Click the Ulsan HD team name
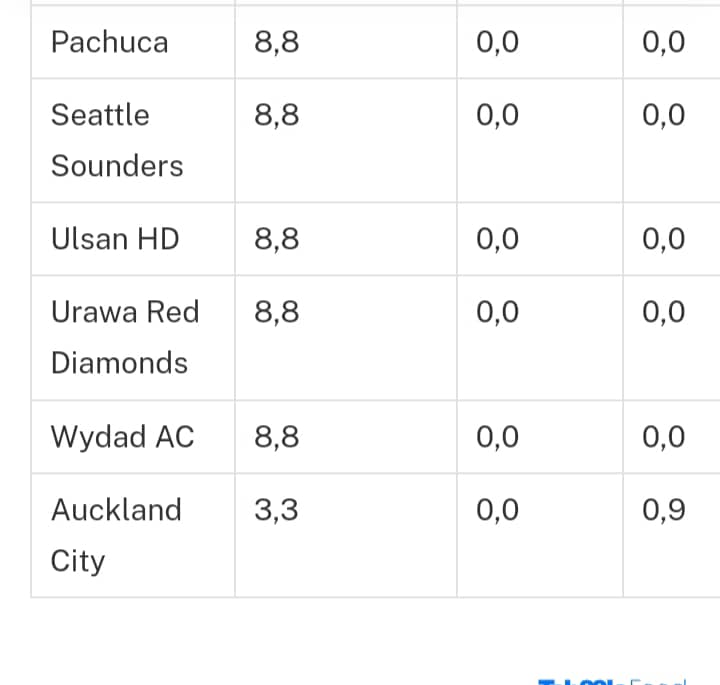Image resolution: width=720 pixels, height=685 pixels. [115, 239]
